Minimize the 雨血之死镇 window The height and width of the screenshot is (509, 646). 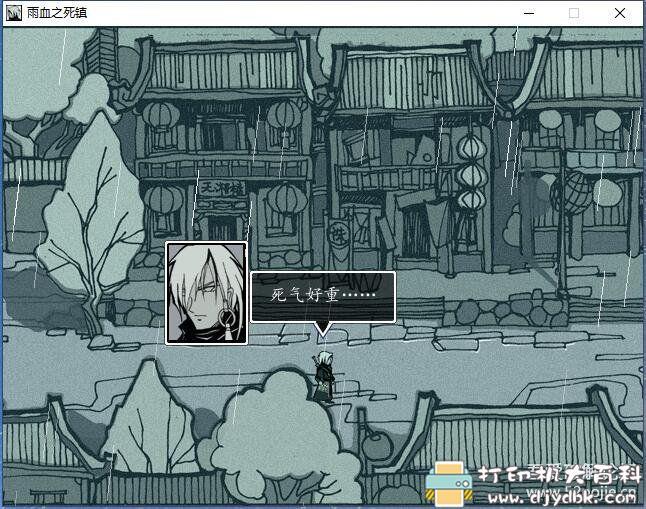point(529,13)
